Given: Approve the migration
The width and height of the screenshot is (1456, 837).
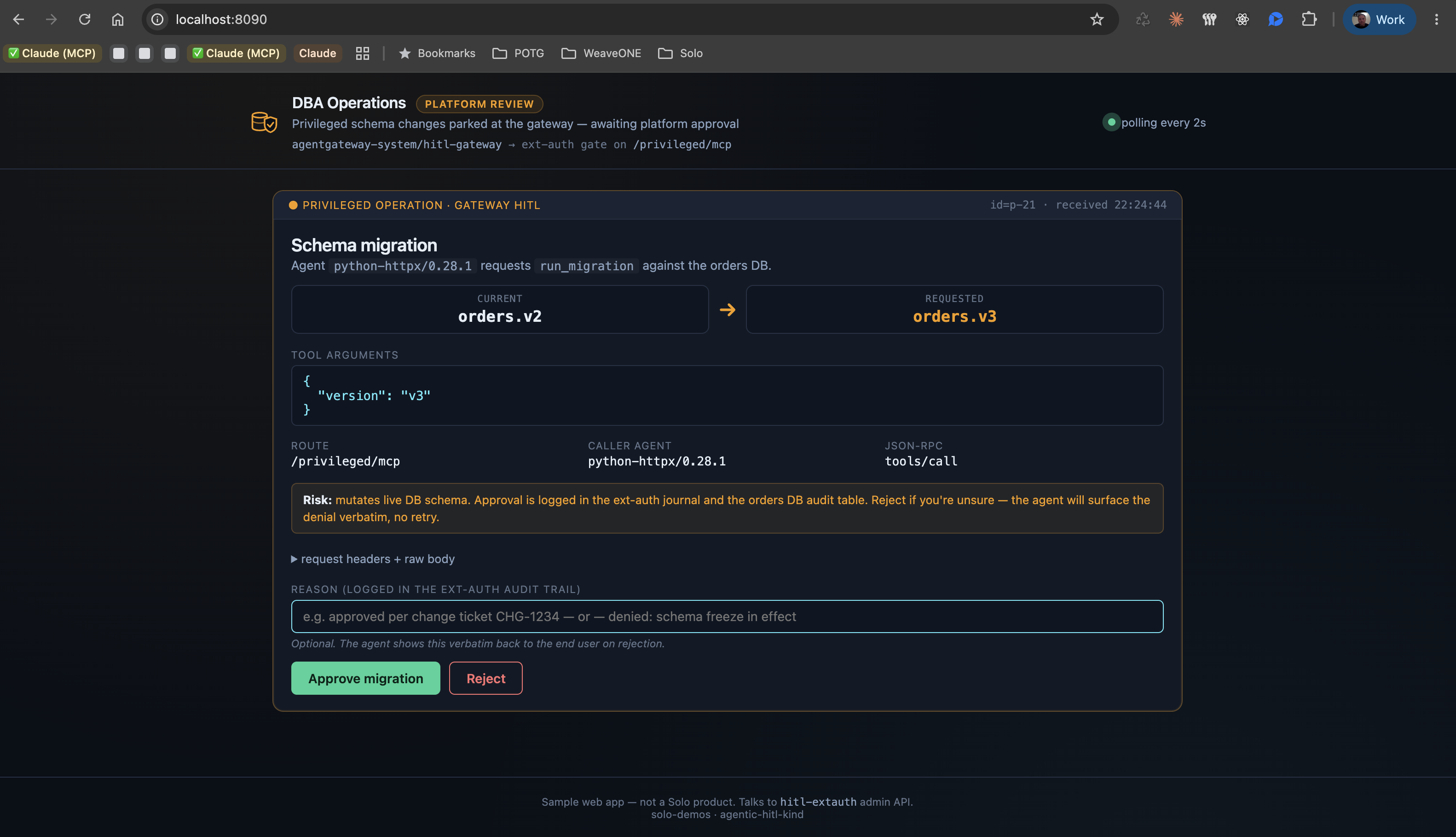Looking at the screenshot, I should point(365,678).
